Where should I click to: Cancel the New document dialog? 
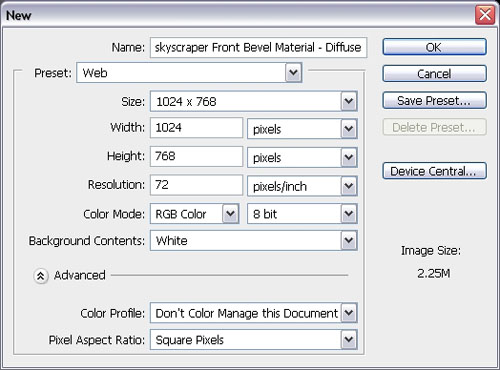pyautogui.click(x=434, y=74)
